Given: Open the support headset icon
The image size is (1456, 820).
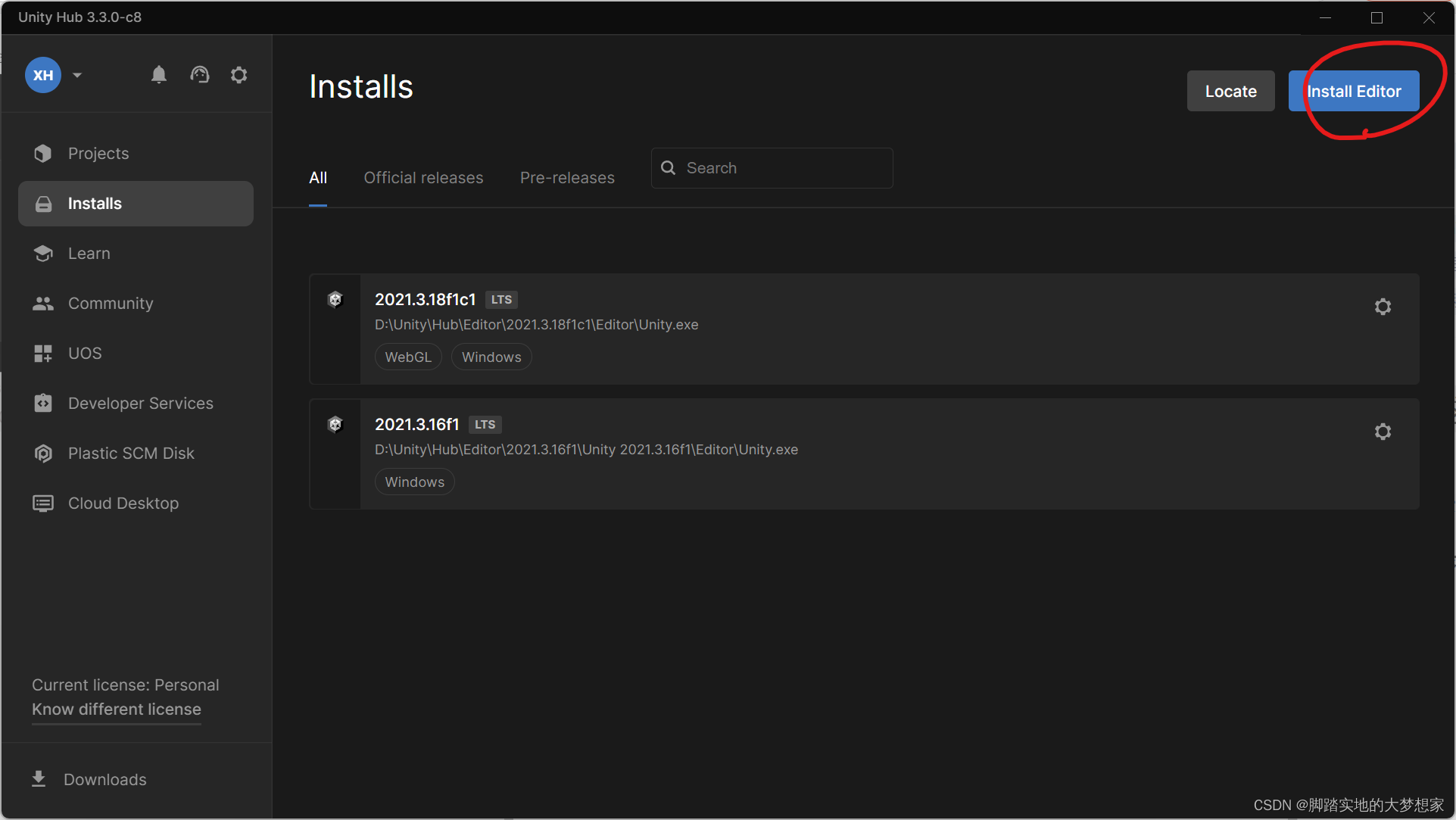Looking at the screenshot, I should tap(199, 75).
